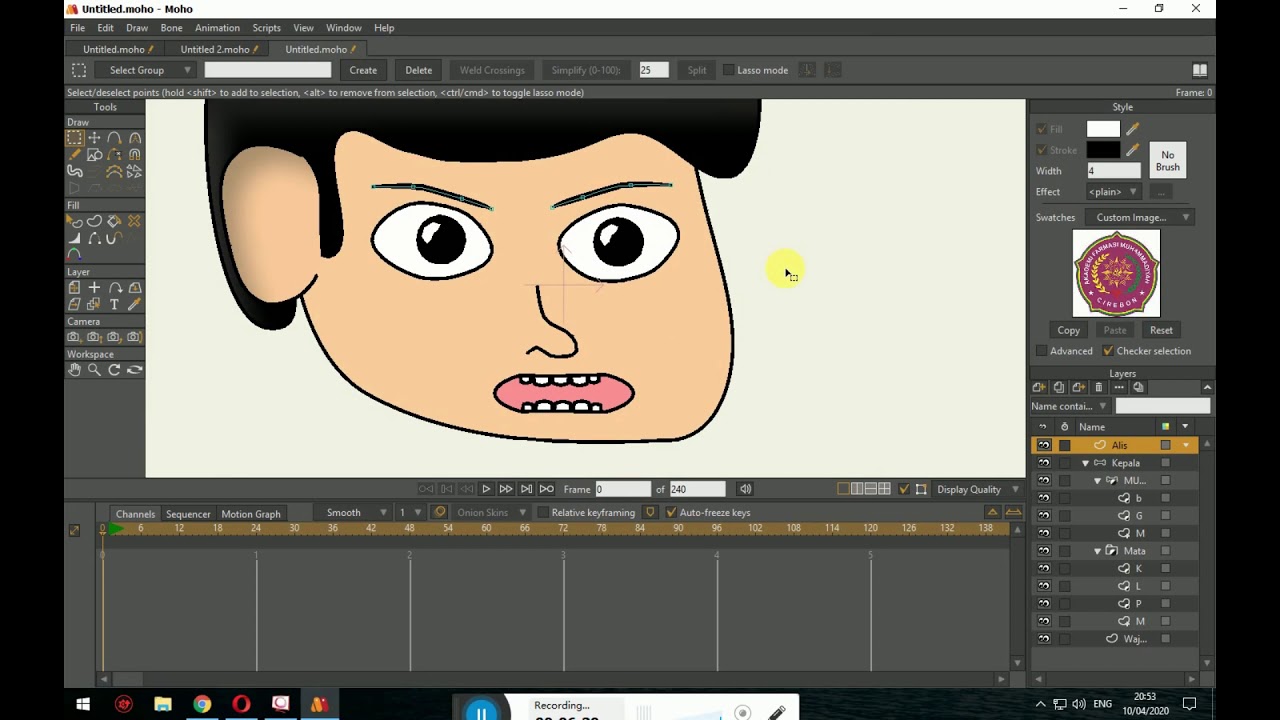Open the white Fill color swatch
The image size is (1280, 720).
(1103, 129)
